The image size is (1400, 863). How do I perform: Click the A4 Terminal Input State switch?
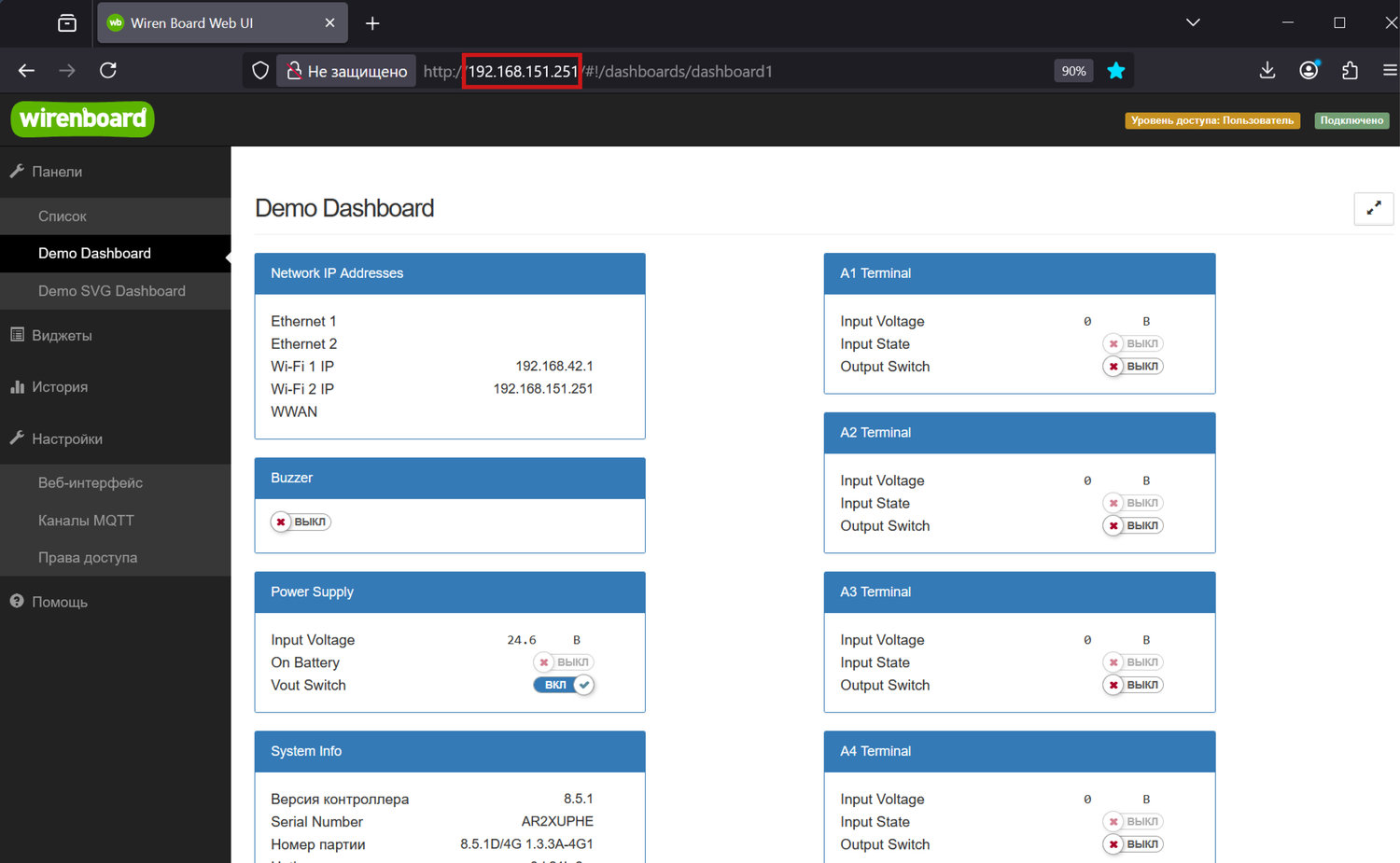coord(1133,822)
